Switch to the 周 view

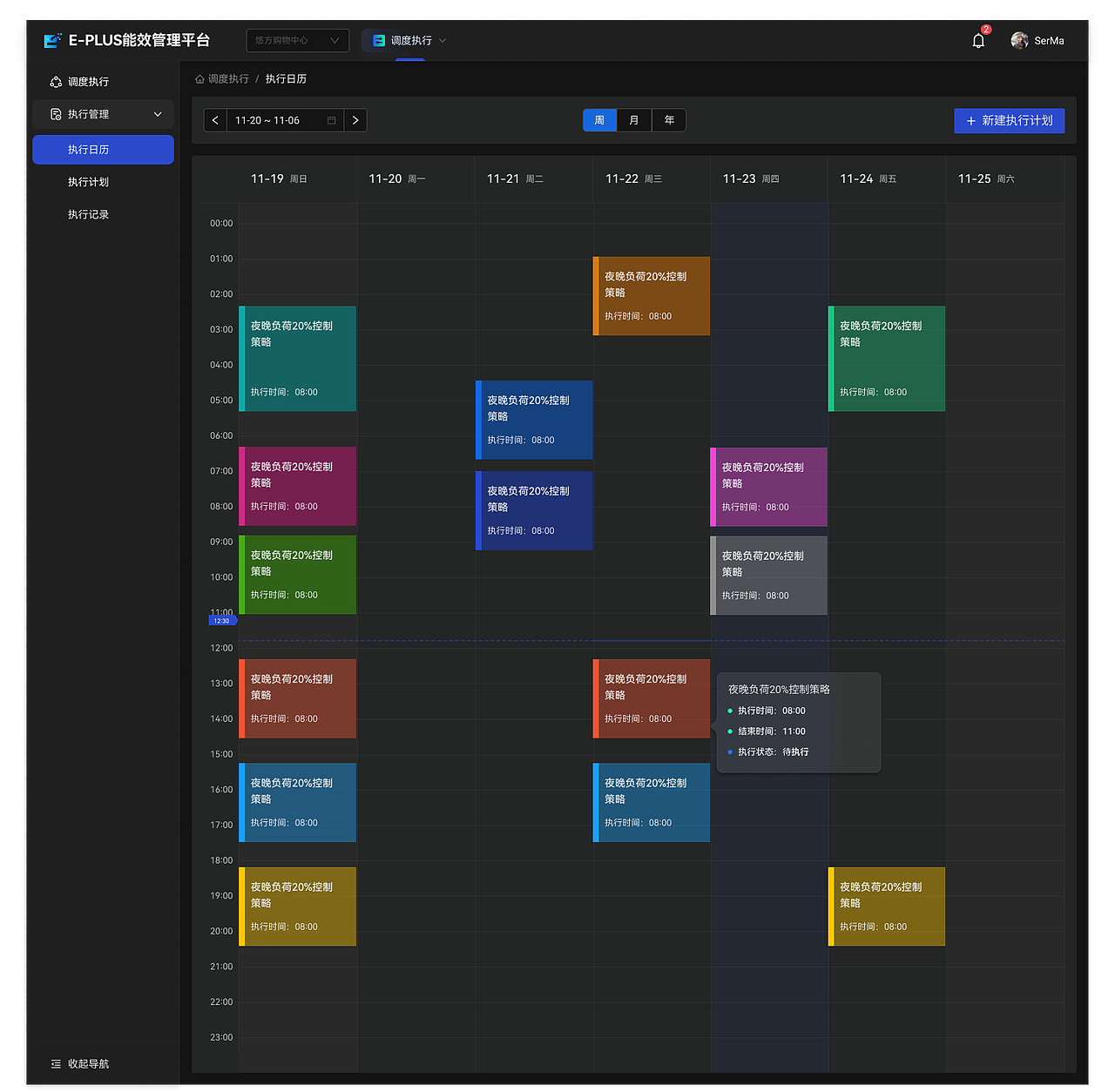pos(599,120)
